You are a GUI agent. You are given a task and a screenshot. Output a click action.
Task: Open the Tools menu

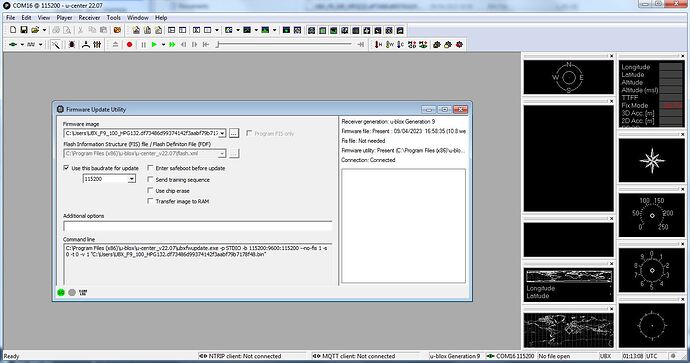click(x=114, y=18)
